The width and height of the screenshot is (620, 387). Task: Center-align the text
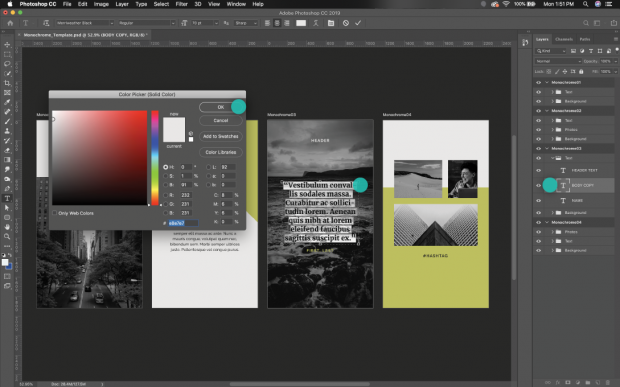coord(277,23)
